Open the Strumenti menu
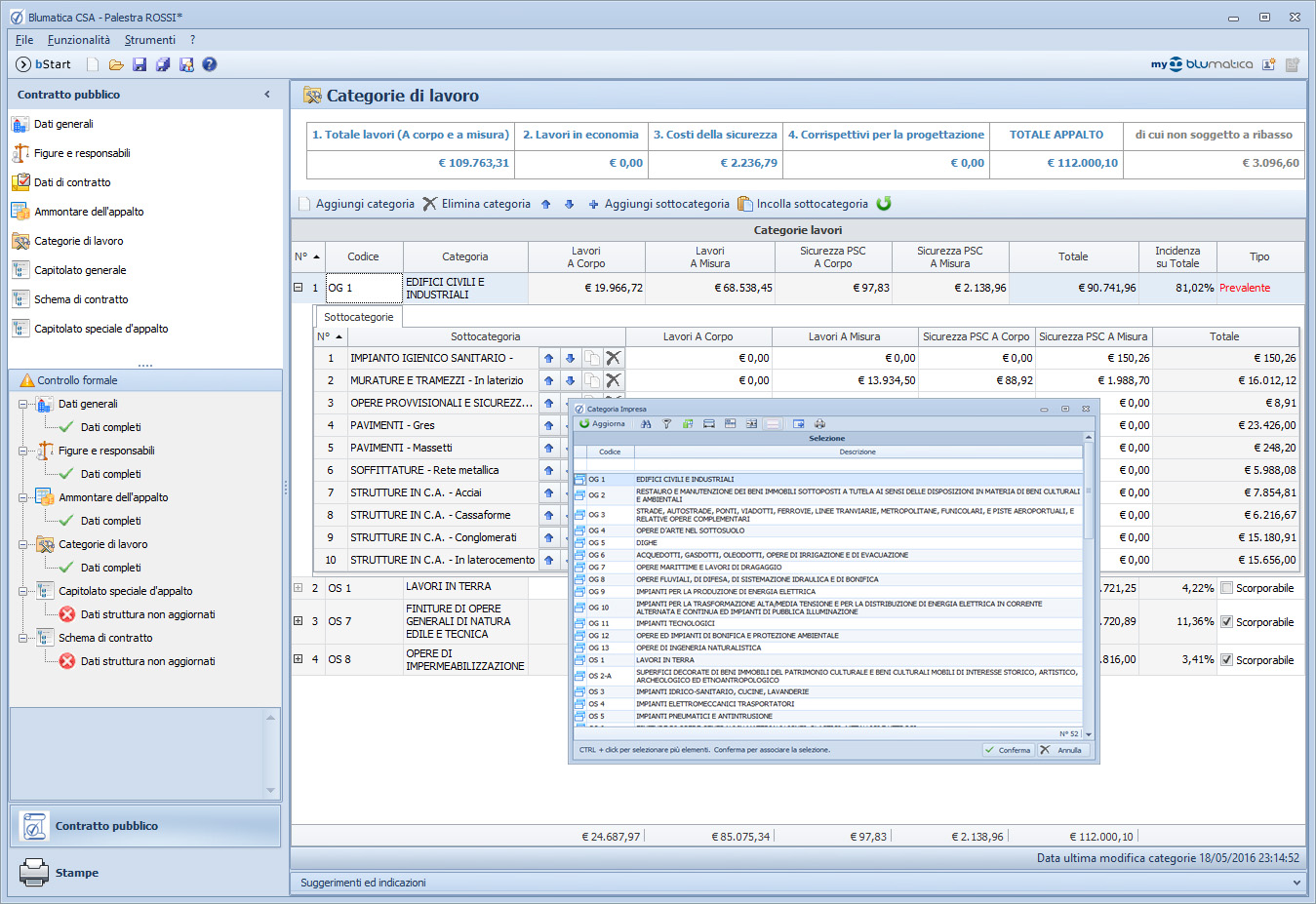Viewport: 1316px width, 904px height. tap(149, 40)
